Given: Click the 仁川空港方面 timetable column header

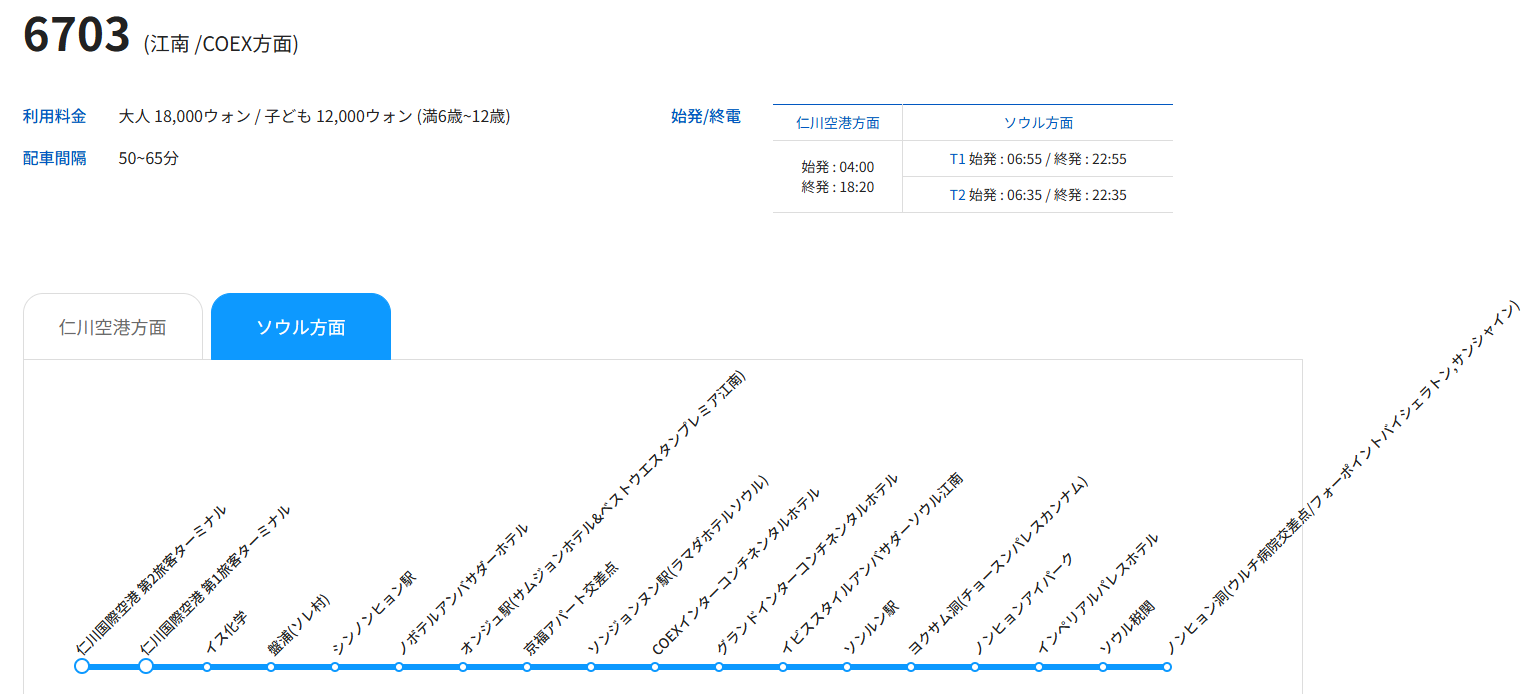Looking at the screenshot, I should tap(838, 123).
